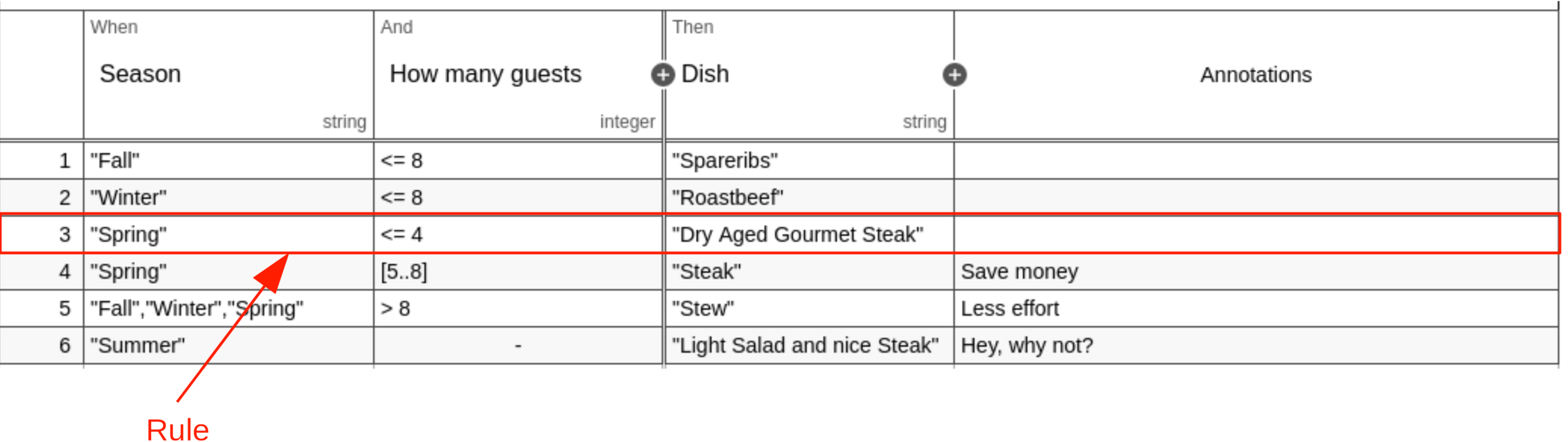Edit the "Save money" annotation
The height and width of the screenshot is (442, 1568).
pyautogui.click(x=1019, y=272)
